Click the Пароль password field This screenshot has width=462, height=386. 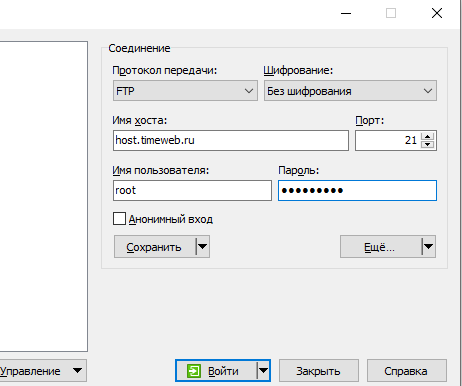point(357,190)
